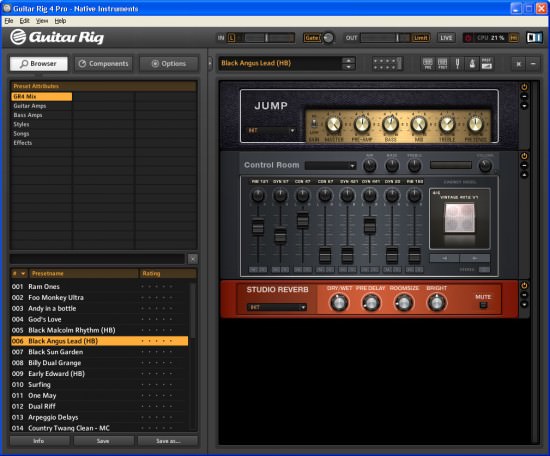Toggle the Studio Reverb MUTE button

(x=483, y=305)
